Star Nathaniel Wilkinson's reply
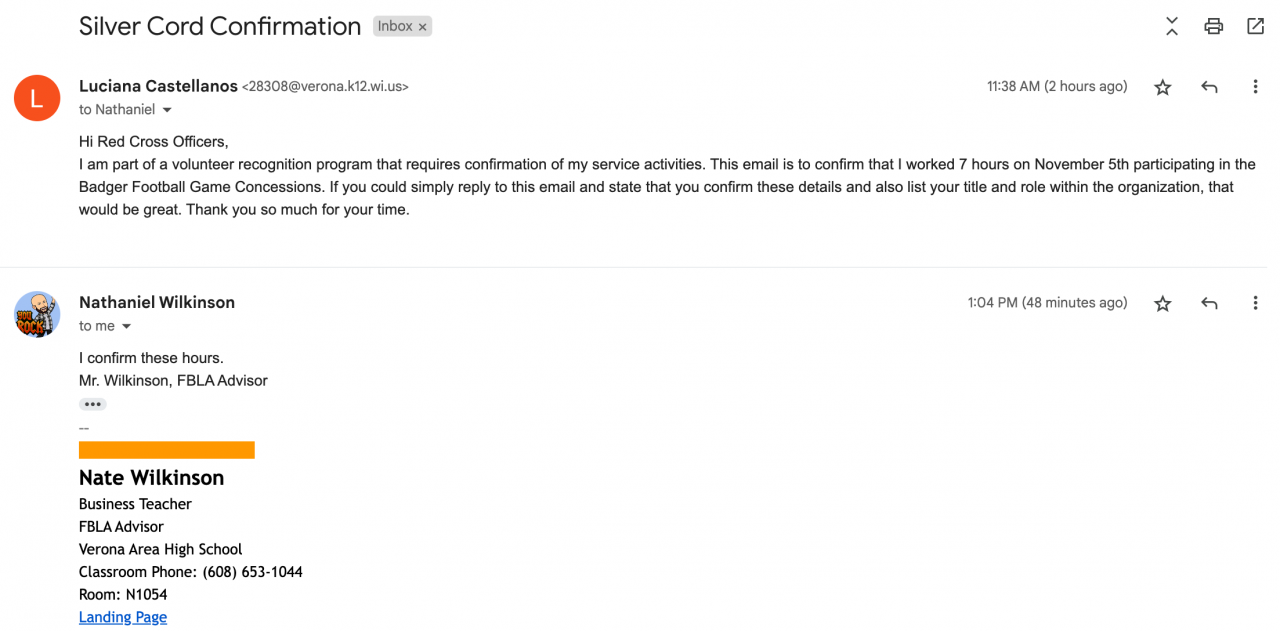Screen dimensions: 1280x631 (x=1162, y=303)
